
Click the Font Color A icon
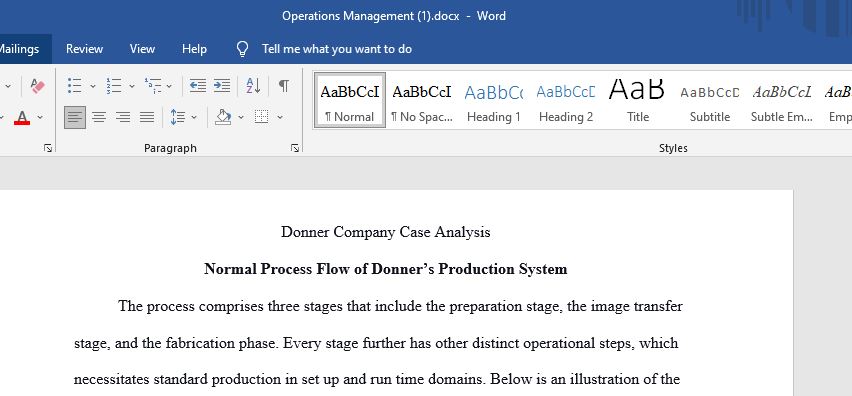22,117
